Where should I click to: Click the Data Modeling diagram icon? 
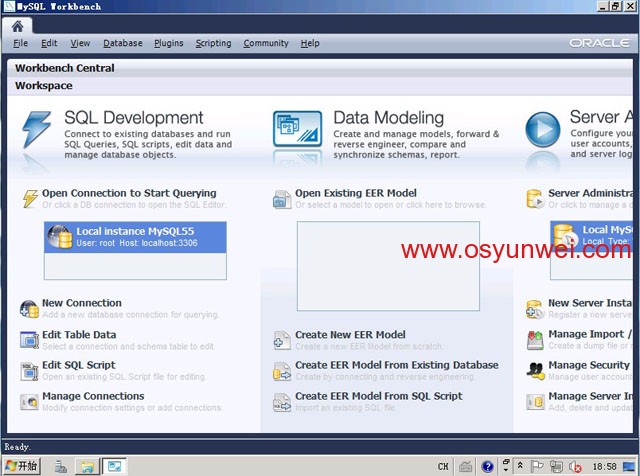tap(297, 130)
